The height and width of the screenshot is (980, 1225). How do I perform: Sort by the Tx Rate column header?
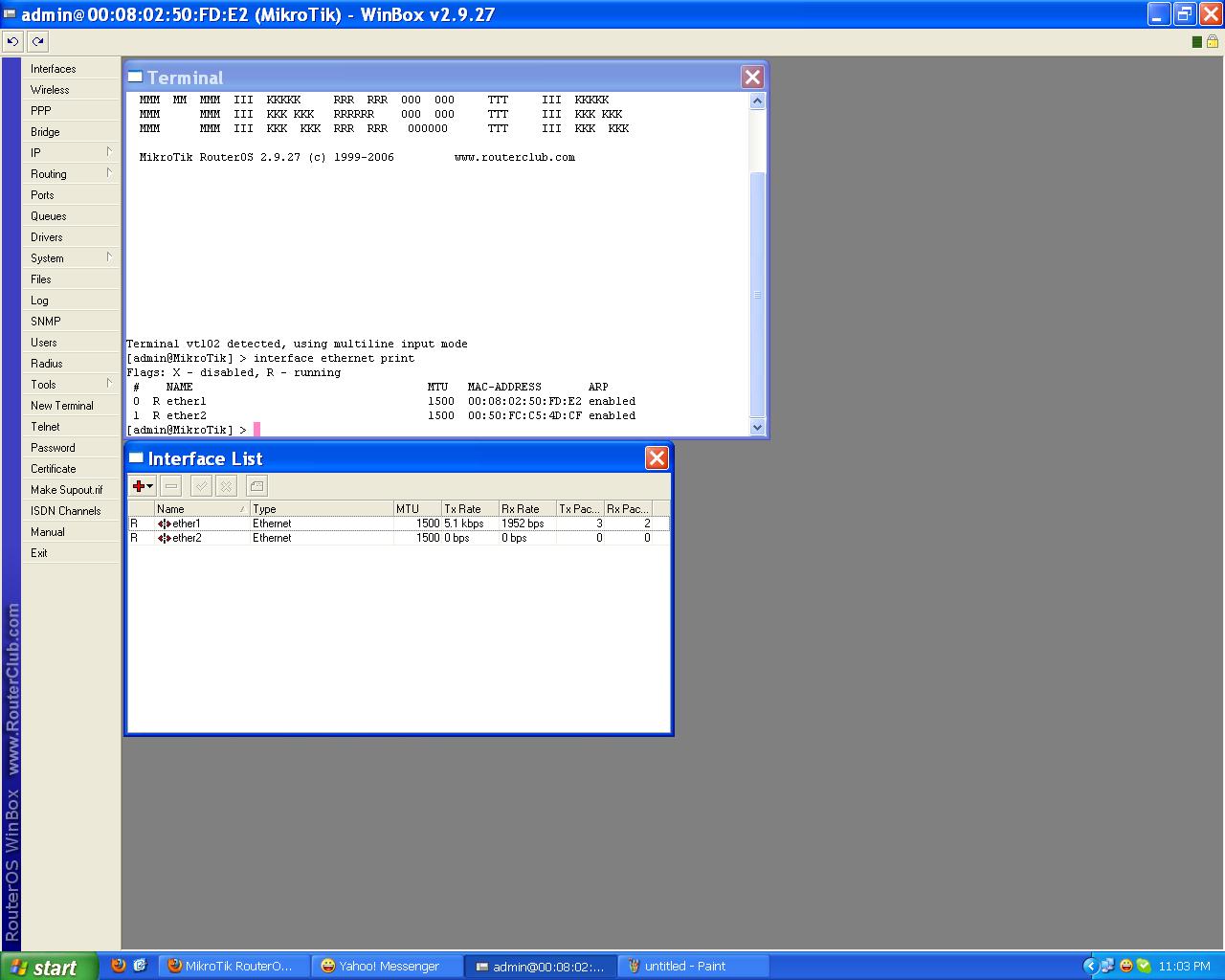(470, 509)
